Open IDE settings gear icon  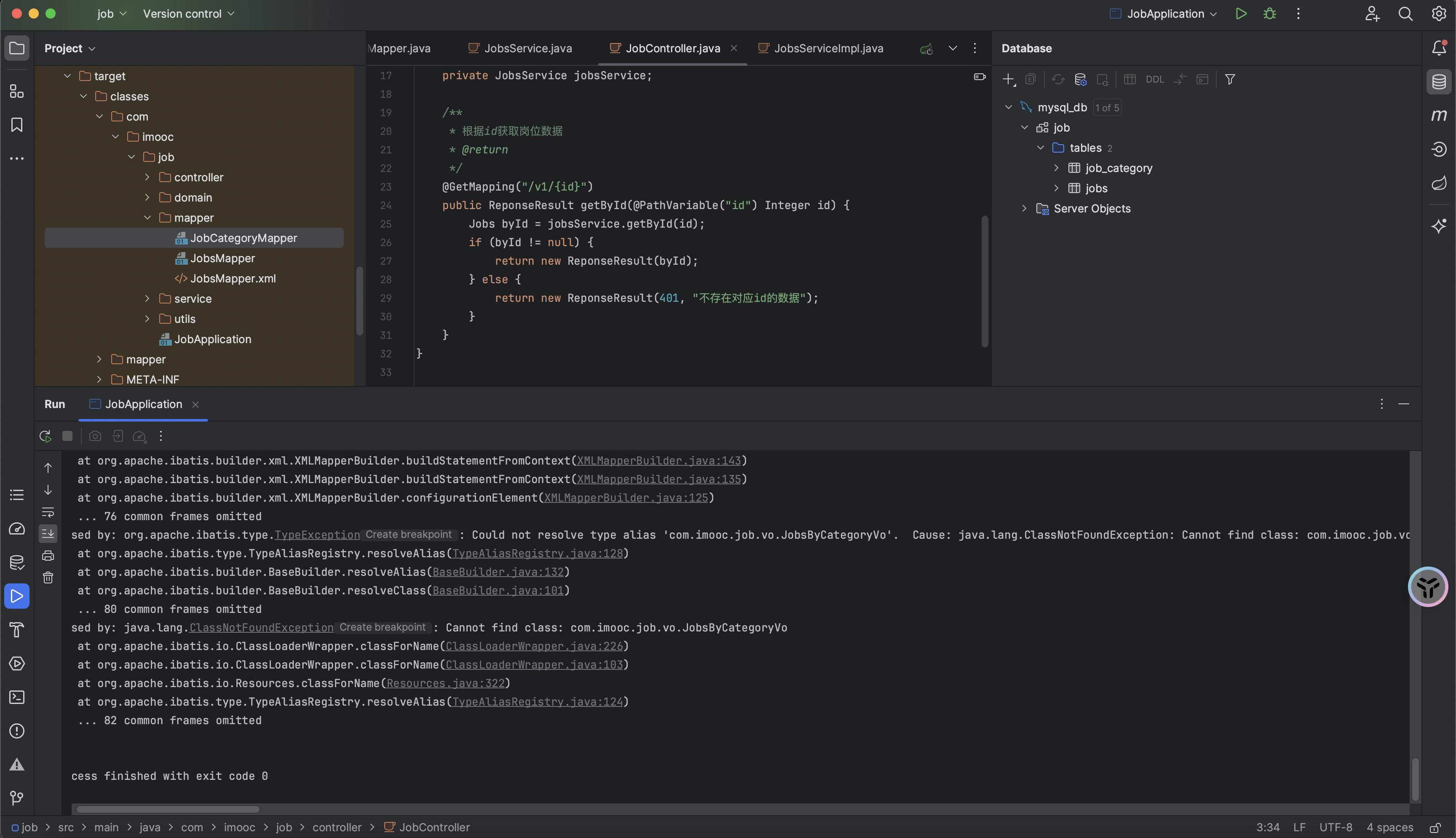[1438, 14]
